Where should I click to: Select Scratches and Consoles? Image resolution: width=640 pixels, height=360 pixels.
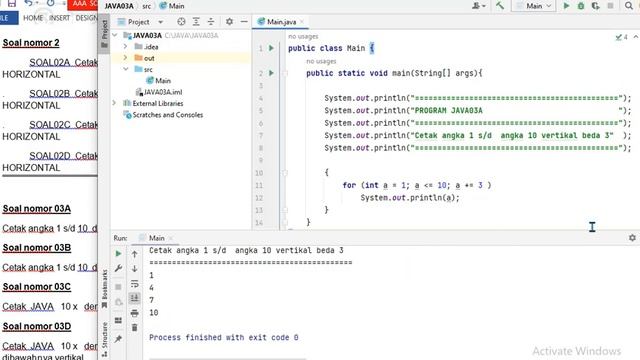click(163, 115)
